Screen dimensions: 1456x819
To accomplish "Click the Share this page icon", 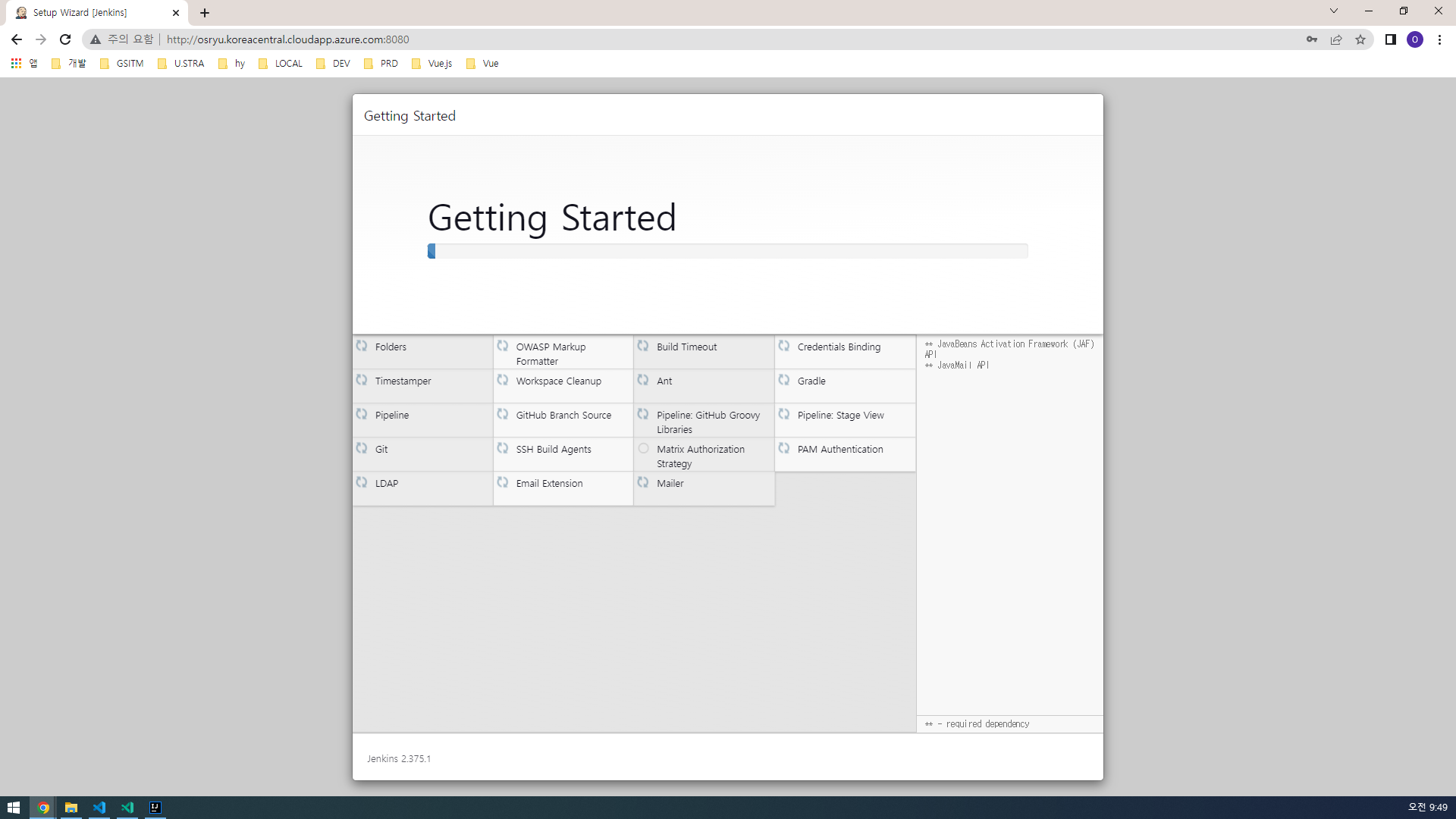I will (x=1336, y=39).
